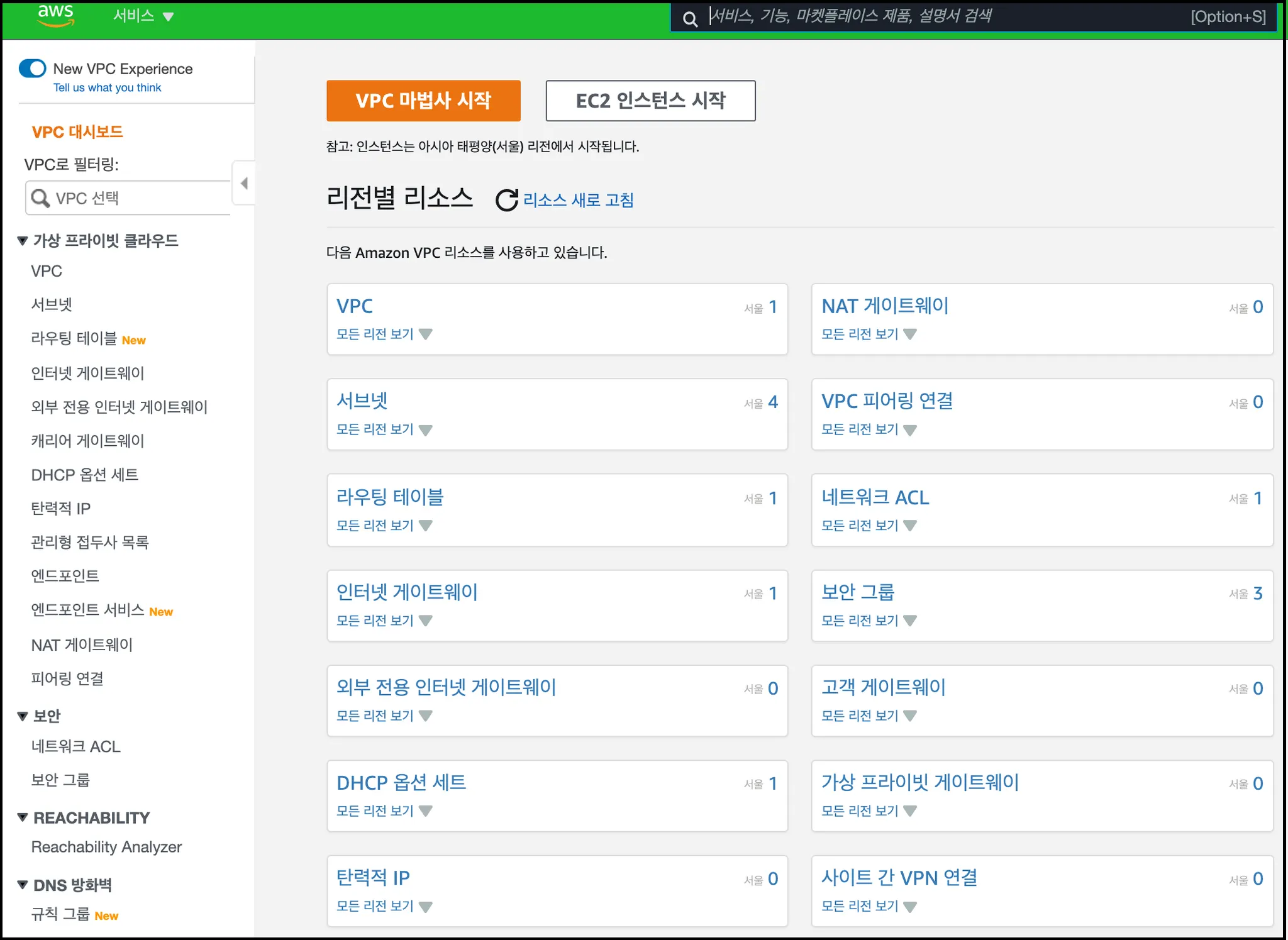Click the magnifier icon in top search bar
Screen dimensions: 1288x940
click(x=690, y=19)
